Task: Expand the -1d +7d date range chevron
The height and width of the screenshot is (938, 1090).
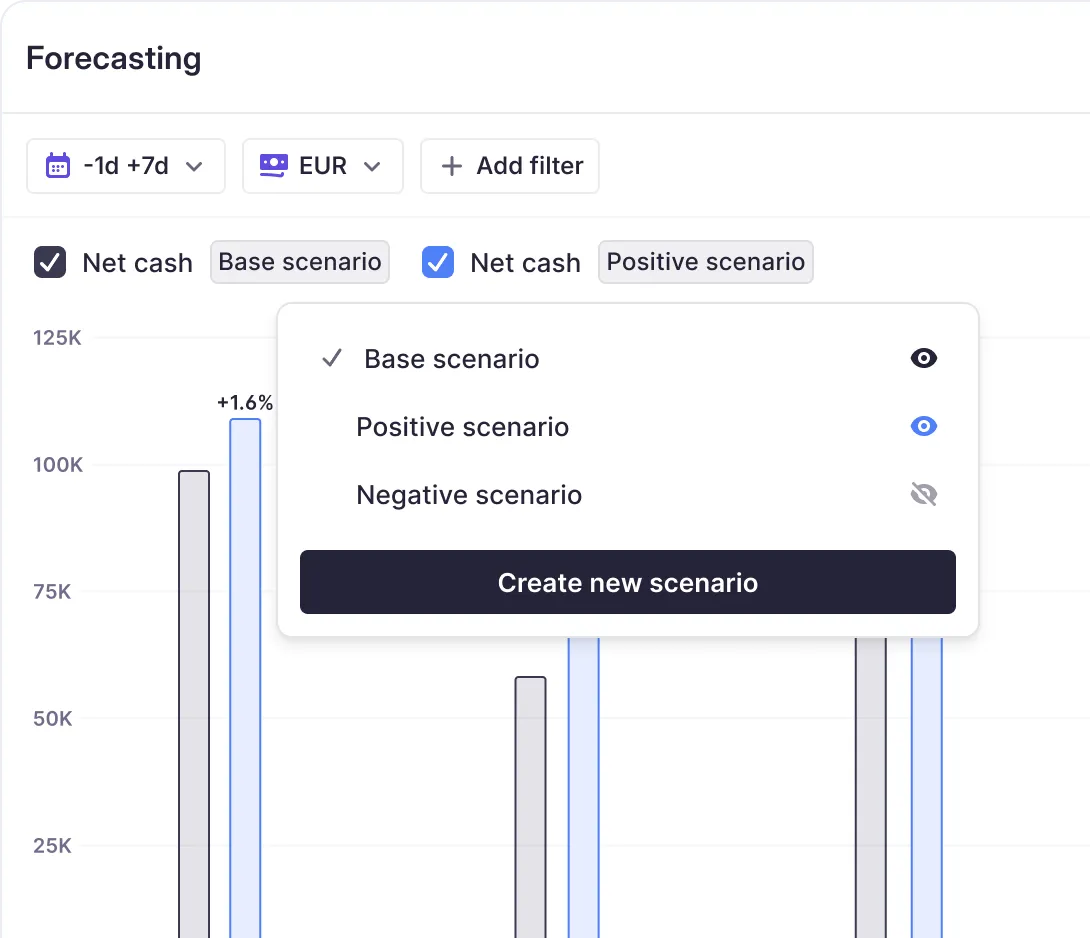Action: tap(195, 166)
